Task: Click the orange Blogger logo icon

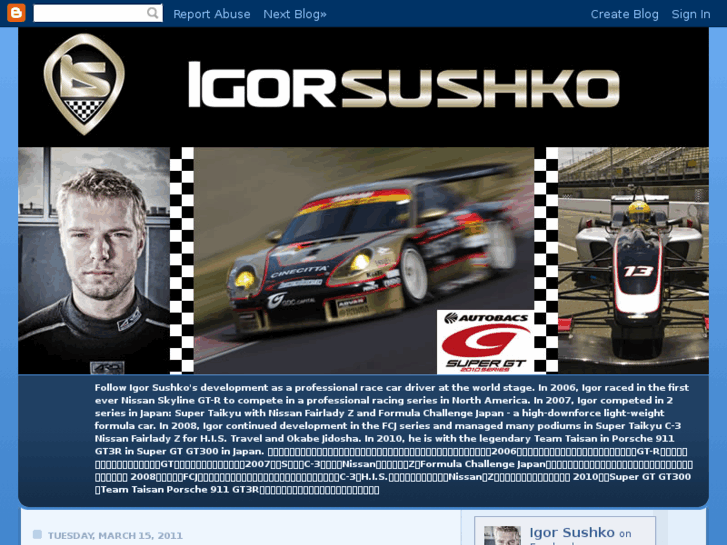Action: (16, 13)
